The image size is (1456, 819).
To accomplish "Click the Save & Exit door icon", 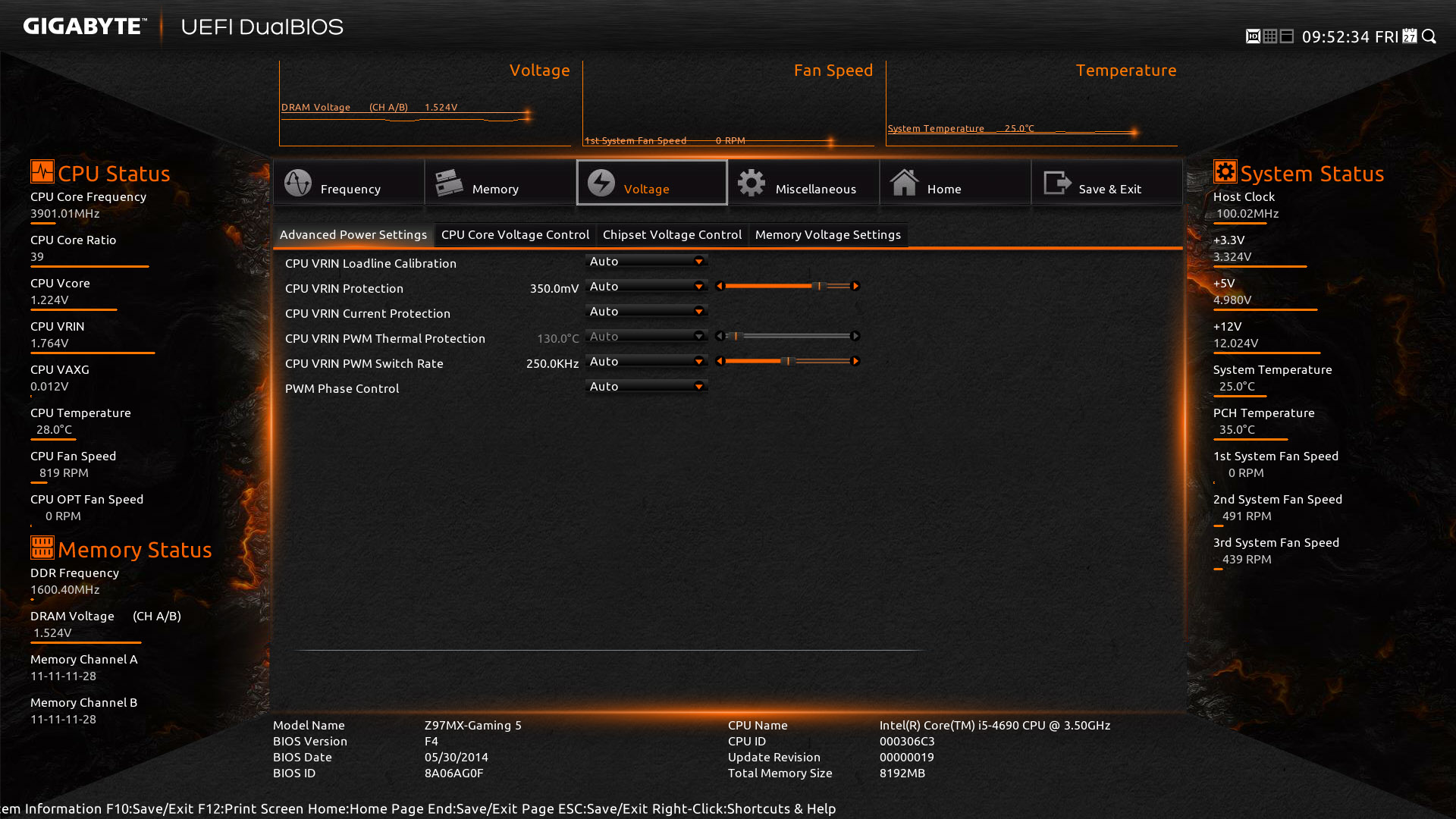I will [1056, 183].
